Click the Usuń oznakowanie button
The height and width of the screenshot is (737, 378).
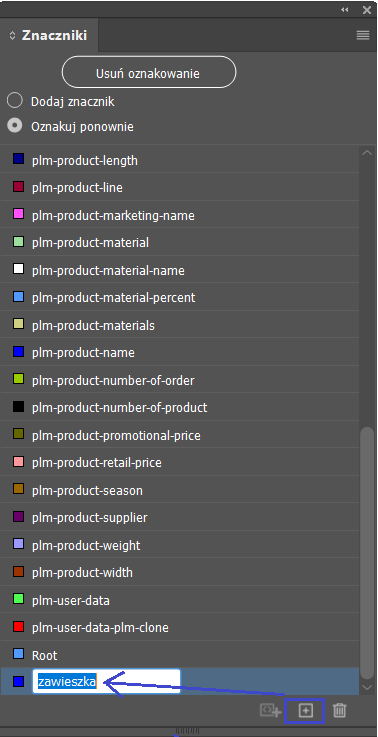pos(149,72)
